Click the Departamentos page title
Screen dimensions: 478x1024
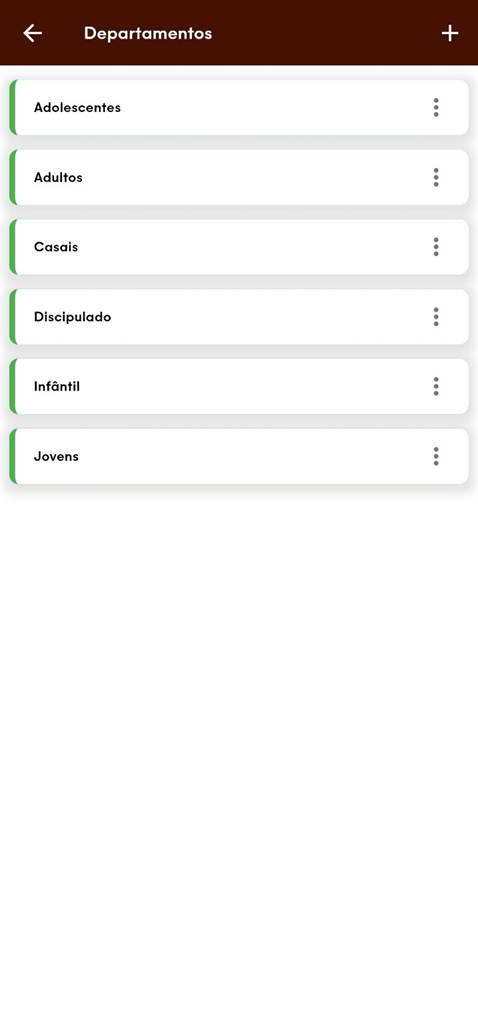148,33
